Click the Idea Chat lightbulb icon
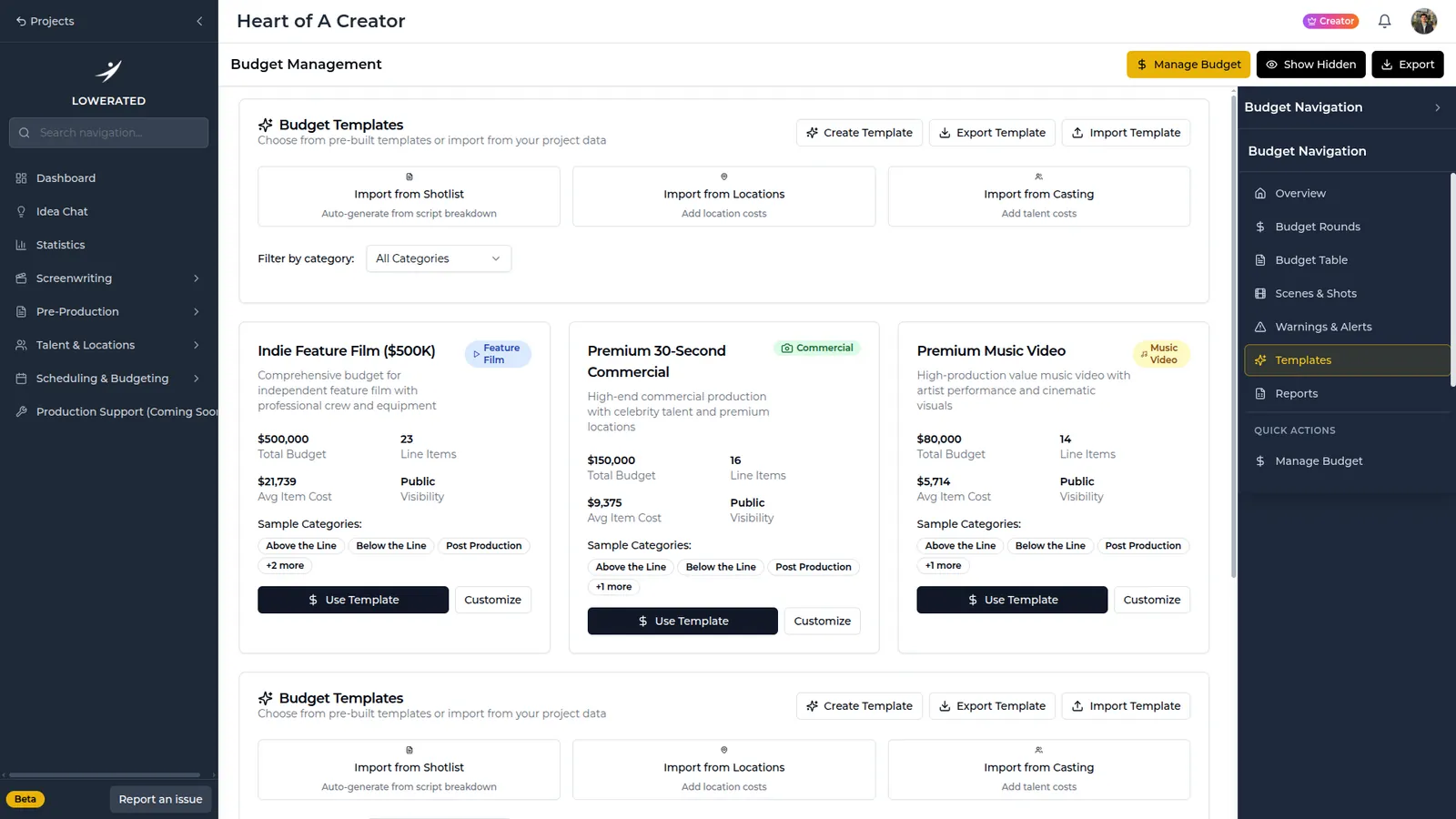1456x819 pixels. (21, 212)
